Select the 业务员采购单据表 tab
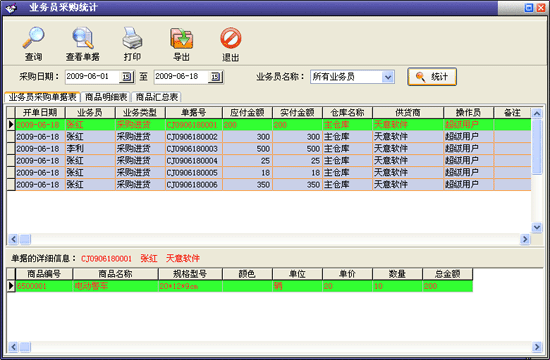This screenshot has height=360, width=550. pyautogui.click(x=42, y=97)
